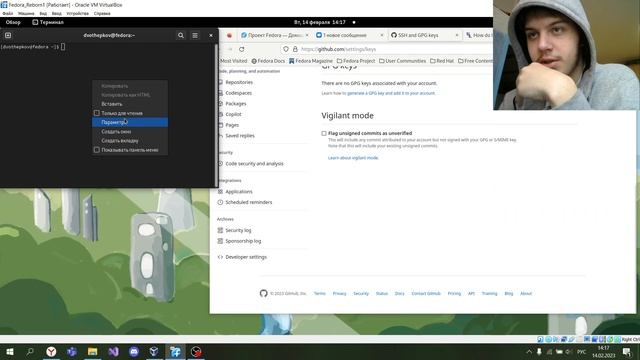640x360 pixels.
Task: Open 'Code security and analysis' settings
Action: tap(254, 164)
